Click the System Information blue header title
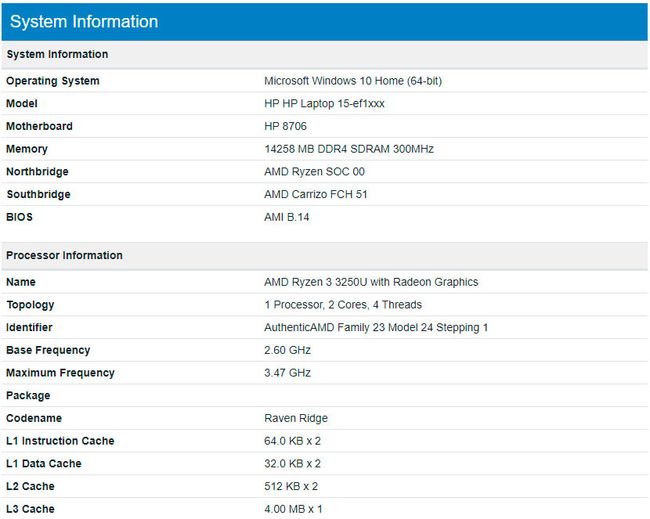The image size is (650, 519). pos(84,21)
